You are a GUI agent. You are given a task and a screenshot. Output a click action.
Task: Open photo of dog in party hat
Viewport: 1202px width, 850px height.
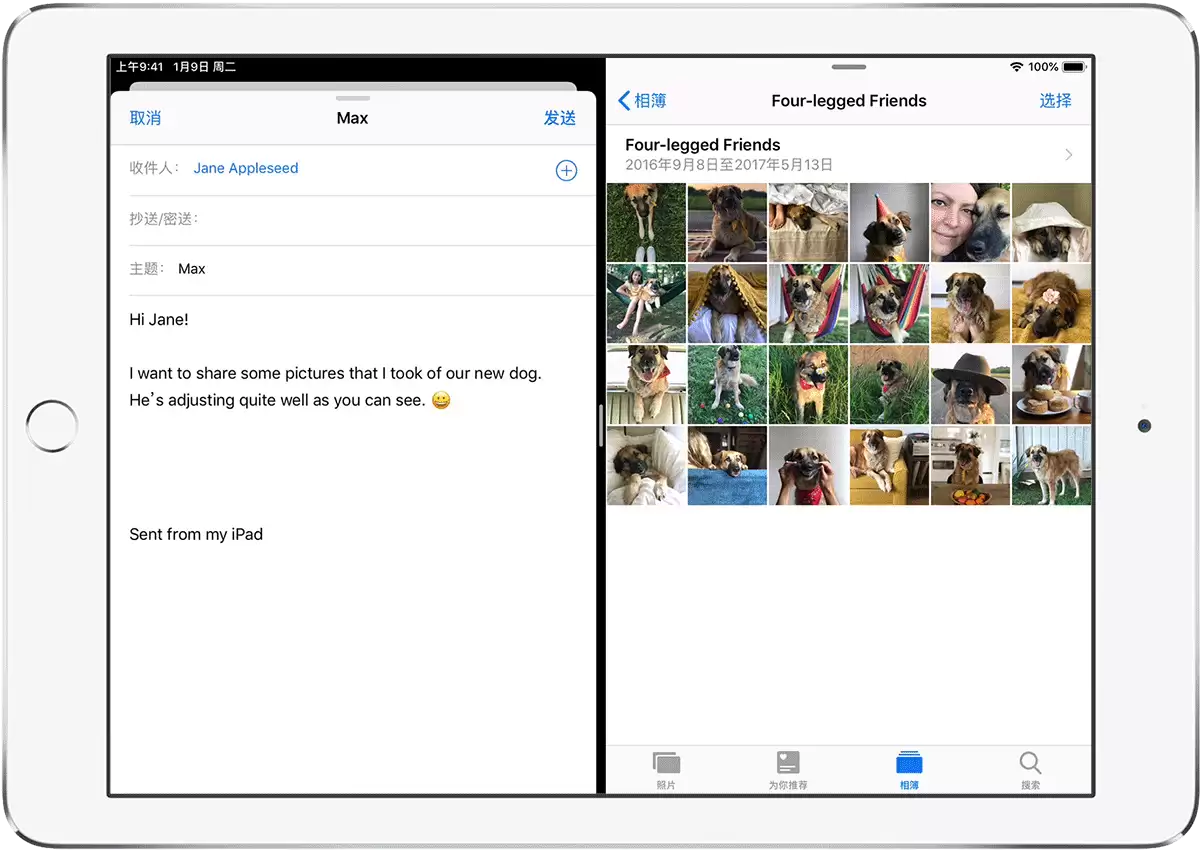click(889, 222)
